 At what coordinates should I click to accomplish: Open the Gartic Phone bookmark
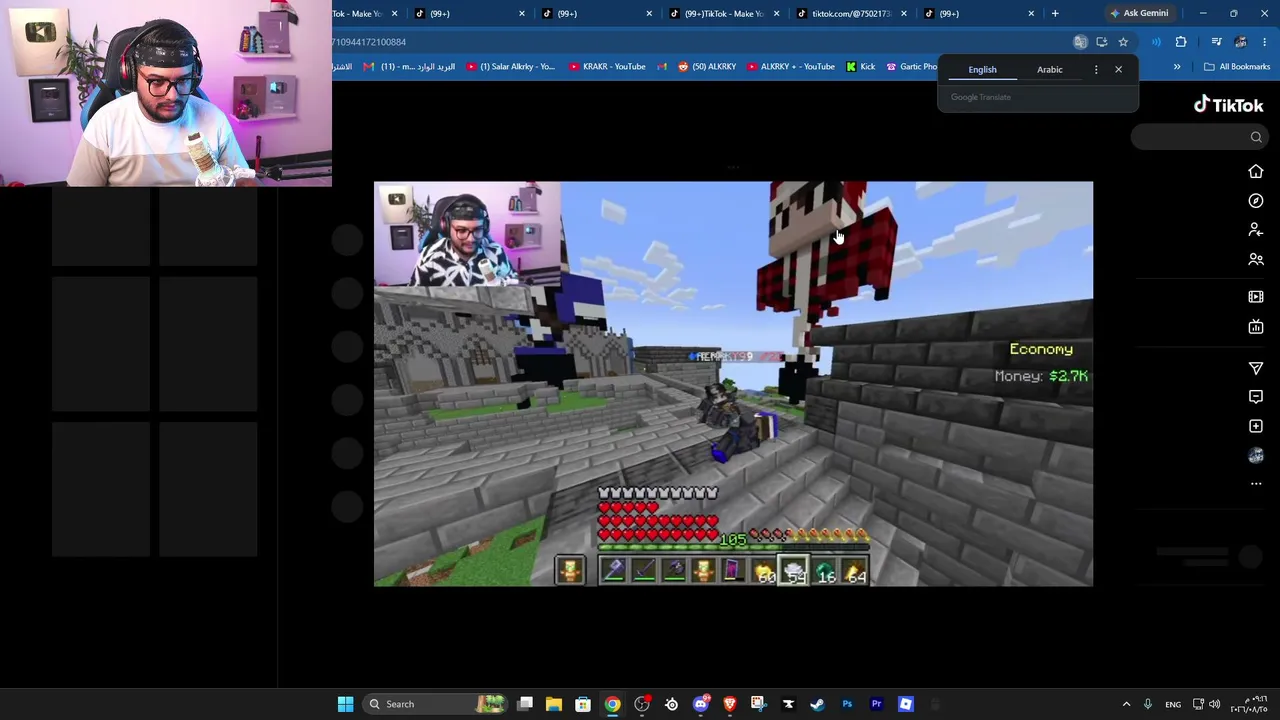click(911, 67)
